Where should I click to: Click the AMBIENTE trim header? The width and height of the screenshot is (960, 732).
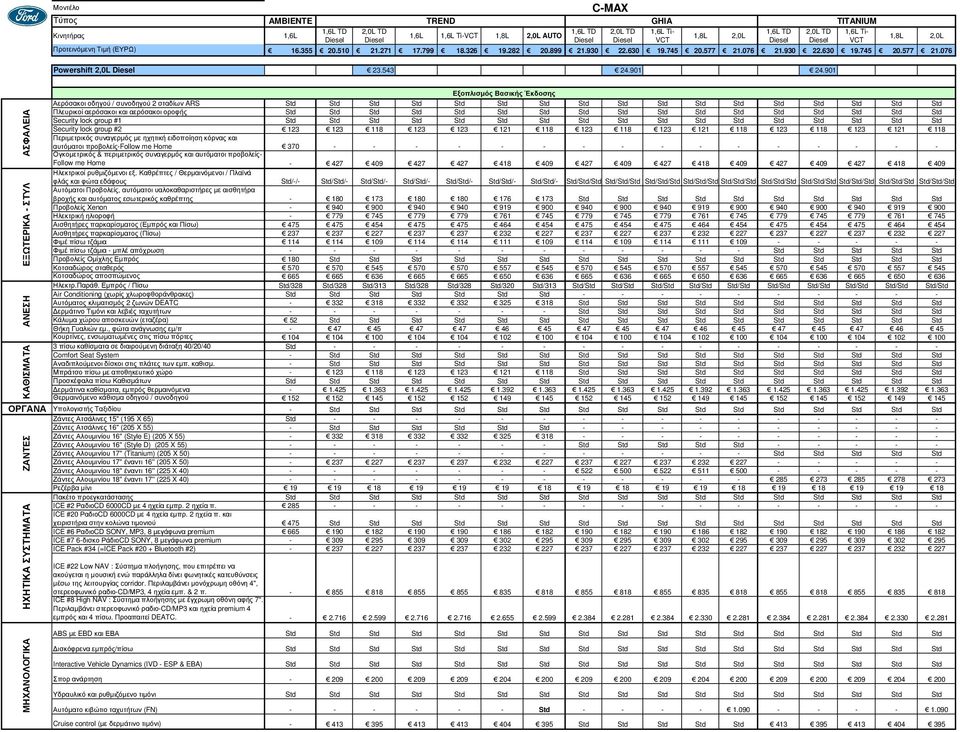click(290, 21)
